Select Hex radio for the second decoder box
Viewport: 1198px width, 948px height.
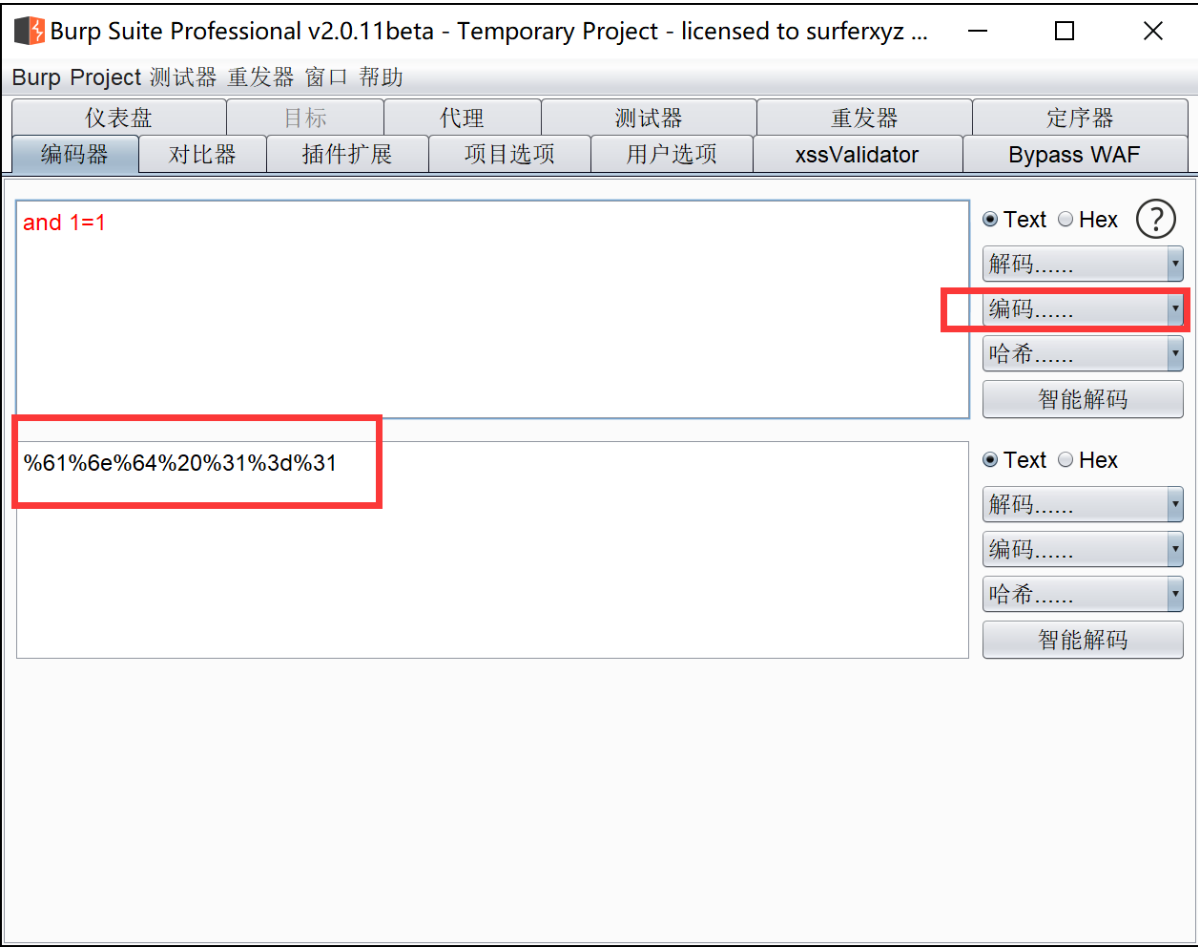pyautogui.click(x=1065, y=460)
